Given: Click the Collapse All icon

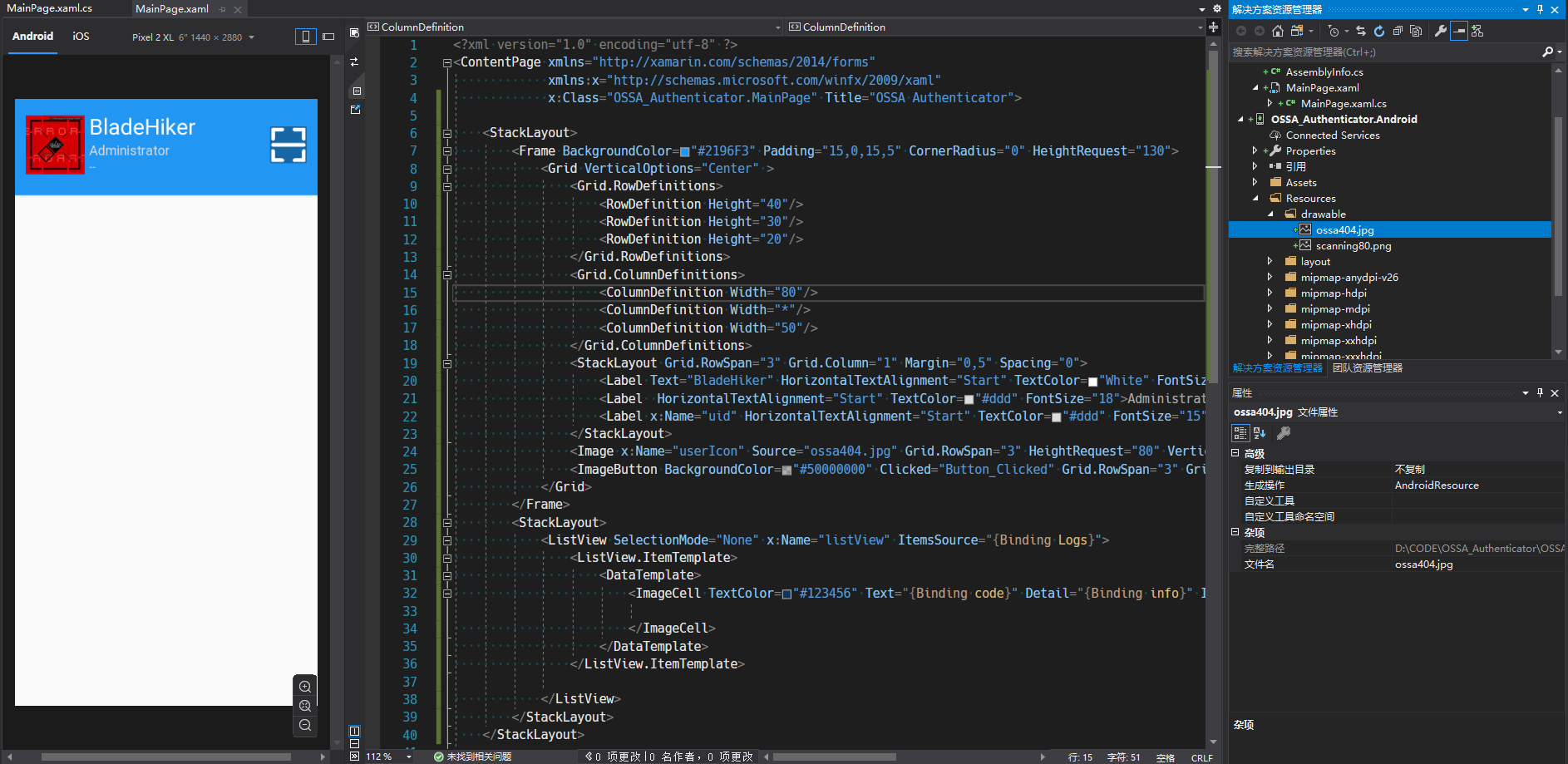Looking at the screenshot, I should coord(1398,31).
